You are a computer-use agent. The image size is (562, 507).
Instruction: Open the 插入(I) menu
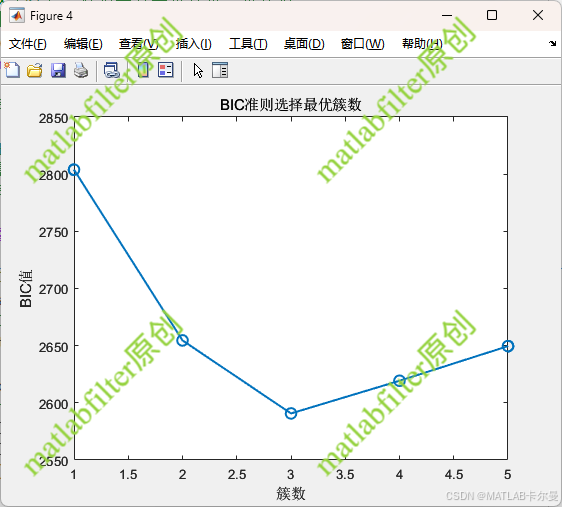pyautogui.click(x=194, y=44)
